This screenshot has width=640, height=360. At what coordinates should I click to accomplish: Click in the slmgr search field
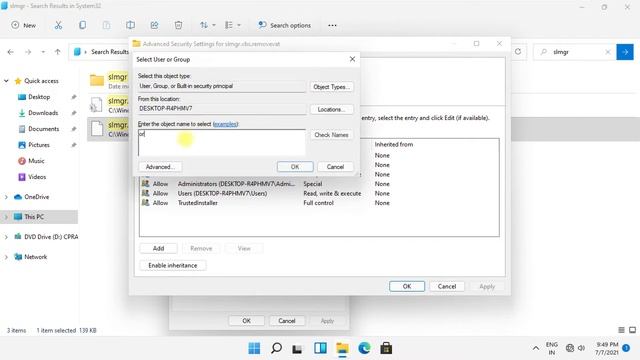point(576,52)
